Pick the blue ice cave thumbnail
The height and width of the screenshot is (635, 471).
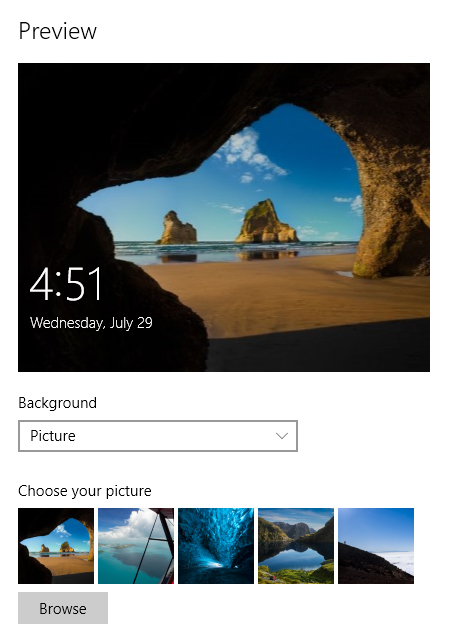click(x=216, y=546)
